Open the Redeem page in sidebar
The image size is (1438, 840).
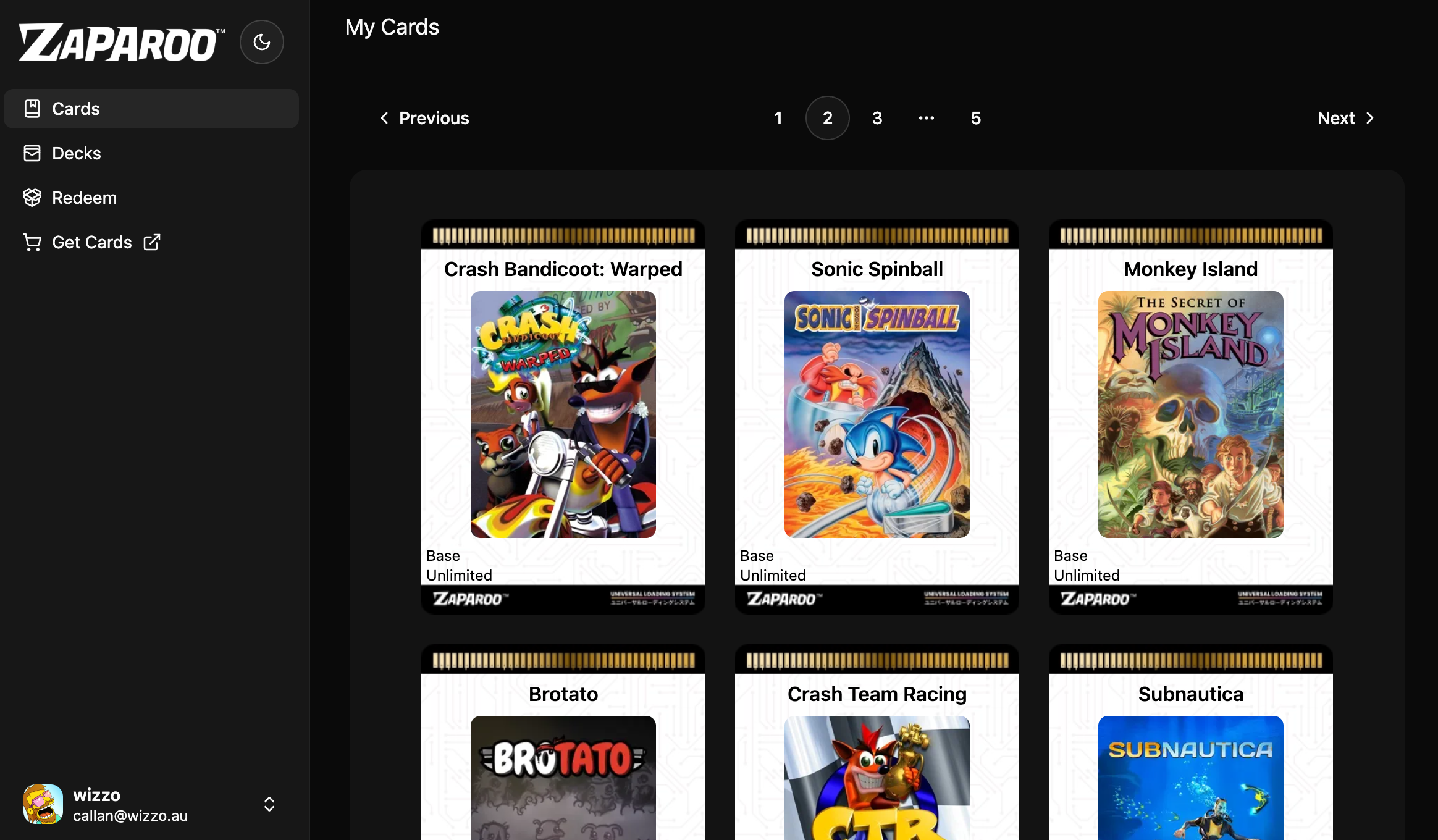coord(151,198)
